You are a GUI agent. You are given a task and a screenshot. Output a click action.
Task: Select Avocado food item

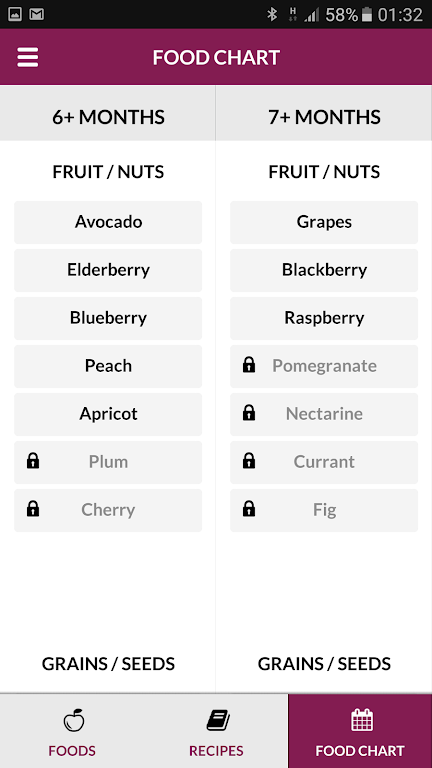(x=108, y=222)
